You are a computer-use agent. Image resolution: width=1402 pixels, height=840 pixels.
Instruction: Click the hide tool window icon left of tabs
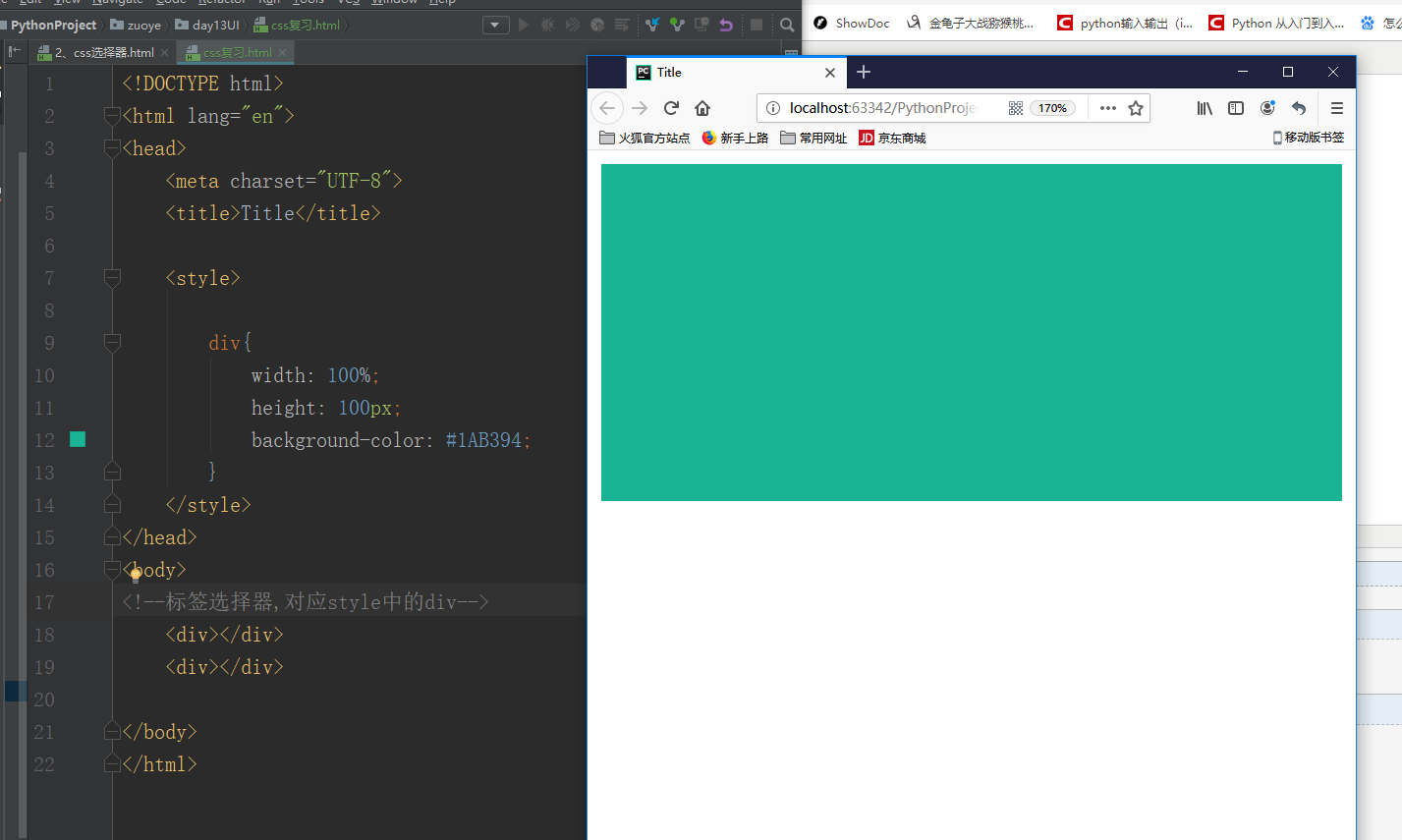tap(15, 51)
